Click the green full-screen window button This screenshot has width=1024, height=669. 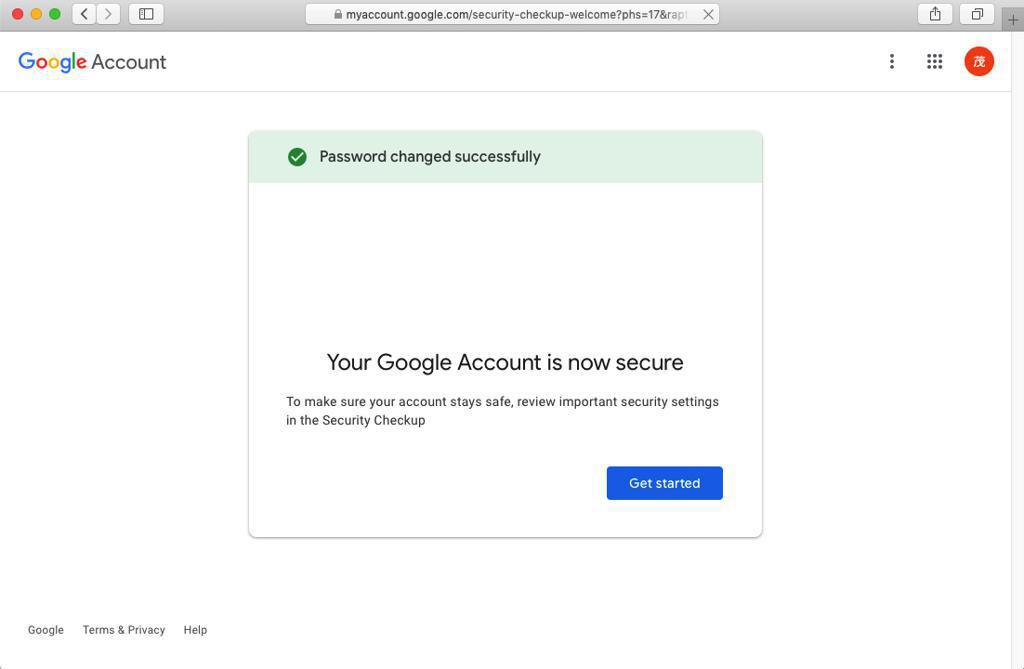tap(55, 14)
